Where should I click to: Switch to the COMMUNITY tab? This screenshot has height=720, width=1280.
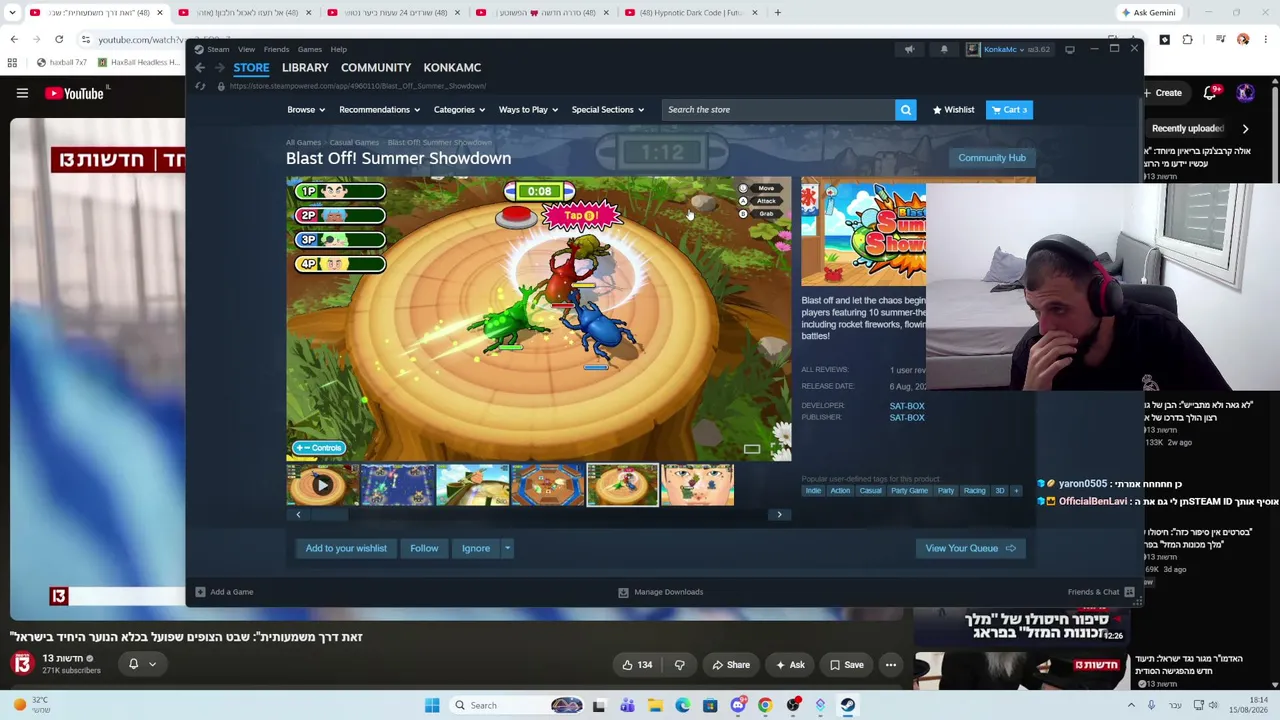tap(376, 68)
